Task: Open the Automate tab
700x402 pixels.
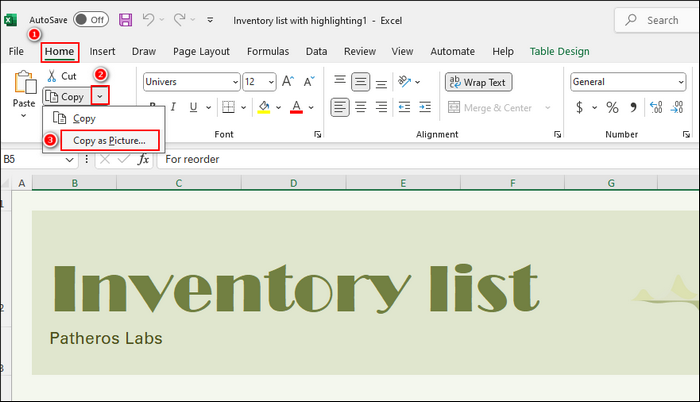Action: click(452, 51)
